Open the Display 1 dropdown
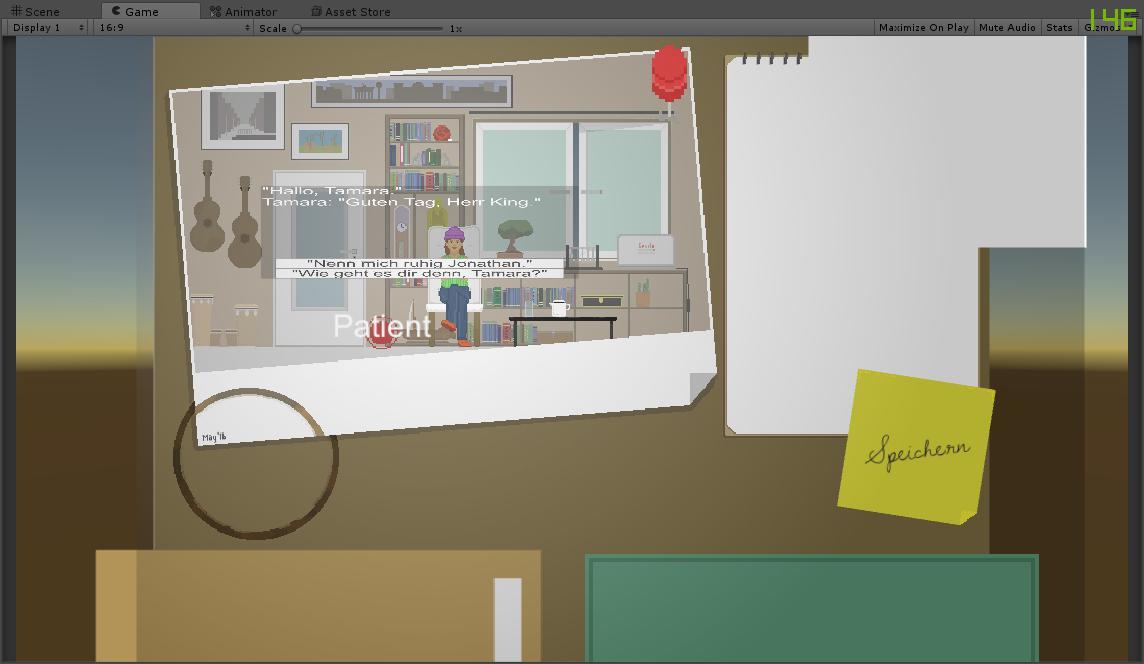The height and width of the screenshot is (664, 1144). click(x=48, y=28)
